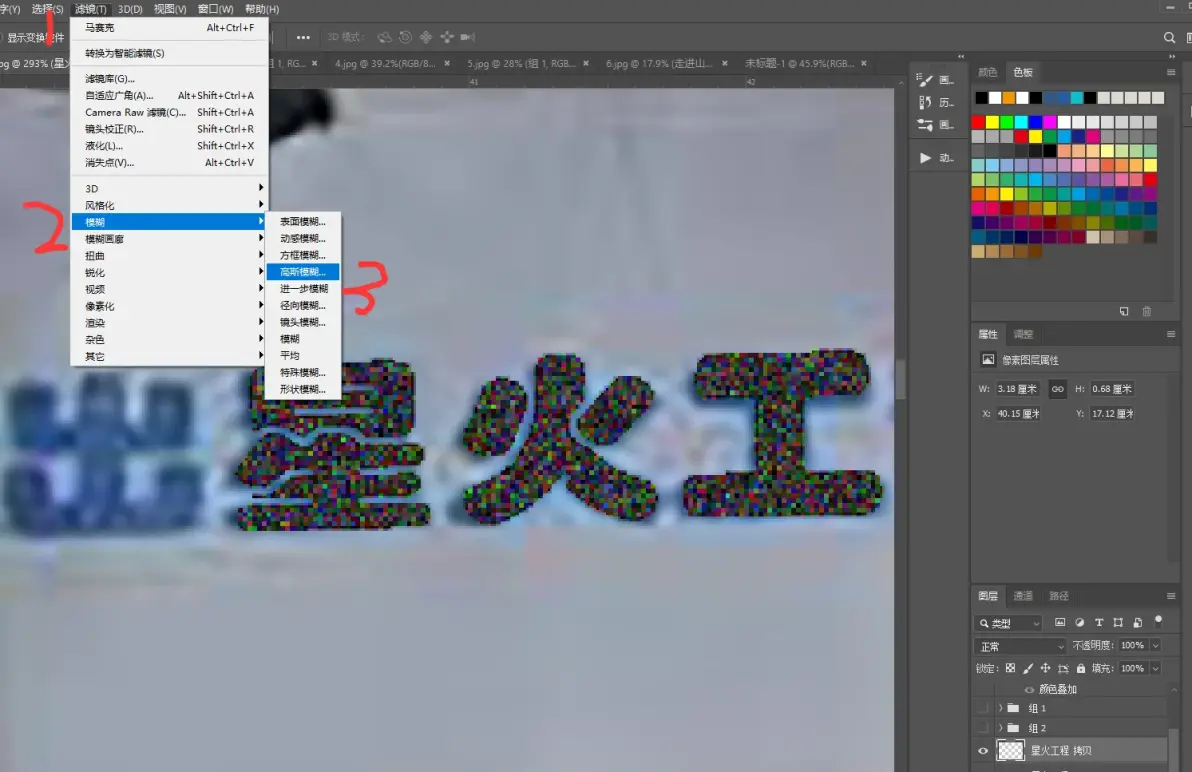Open the History panel icon
Image resolution: width=1192 pixels, height=772 pixels.
[924, 102]
